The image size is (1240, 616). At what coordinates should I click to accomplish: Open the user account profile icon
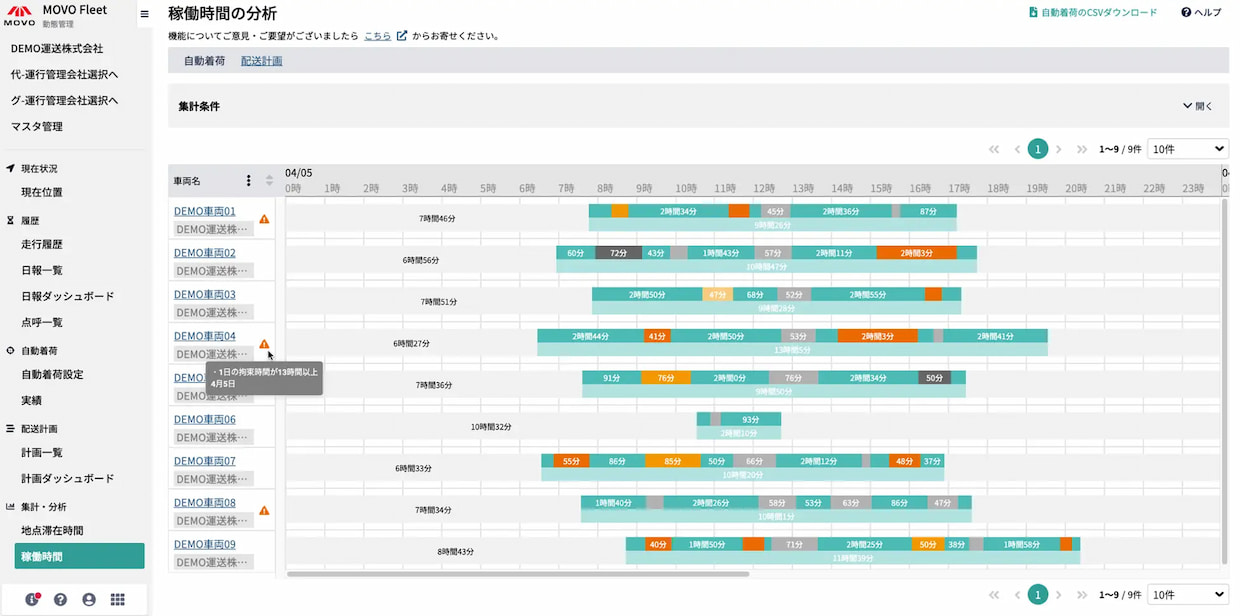tap(89, 599)
